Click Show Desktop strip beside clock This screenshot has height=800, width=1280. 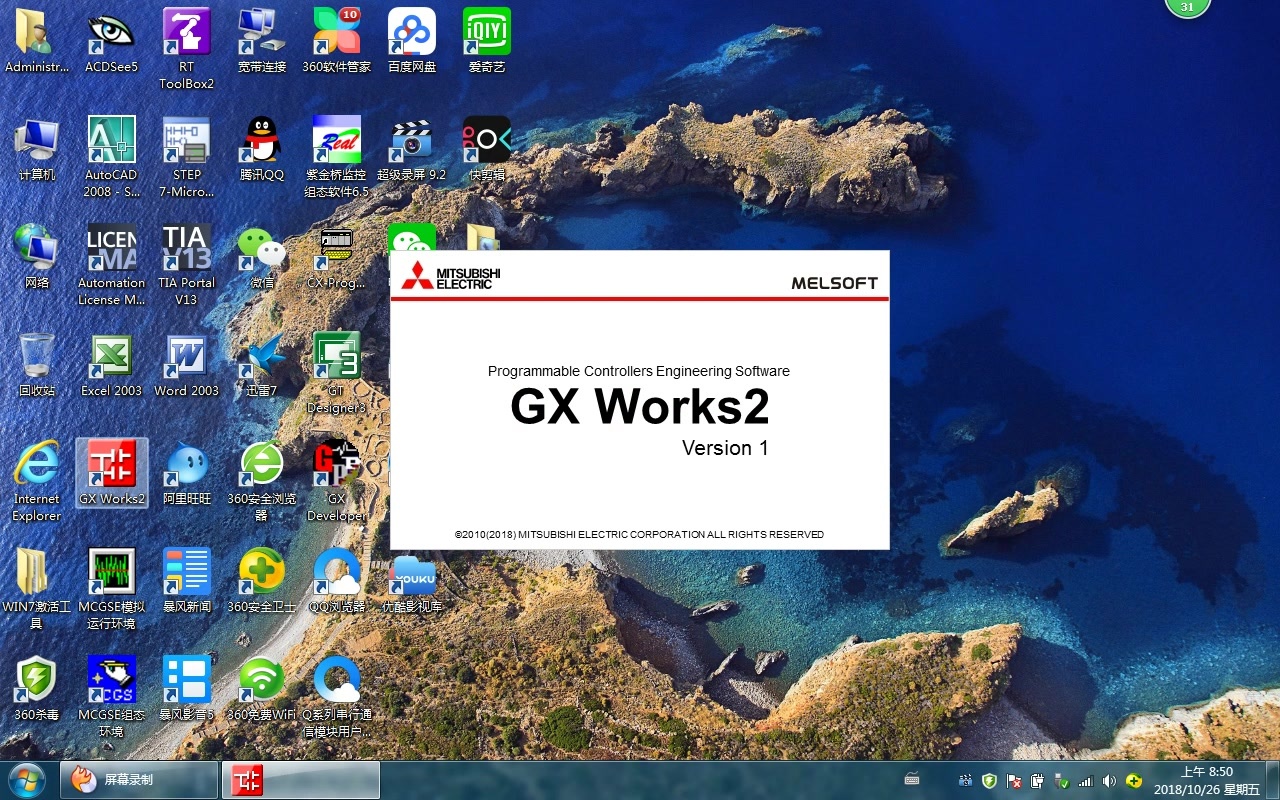tap(1272, 780)
